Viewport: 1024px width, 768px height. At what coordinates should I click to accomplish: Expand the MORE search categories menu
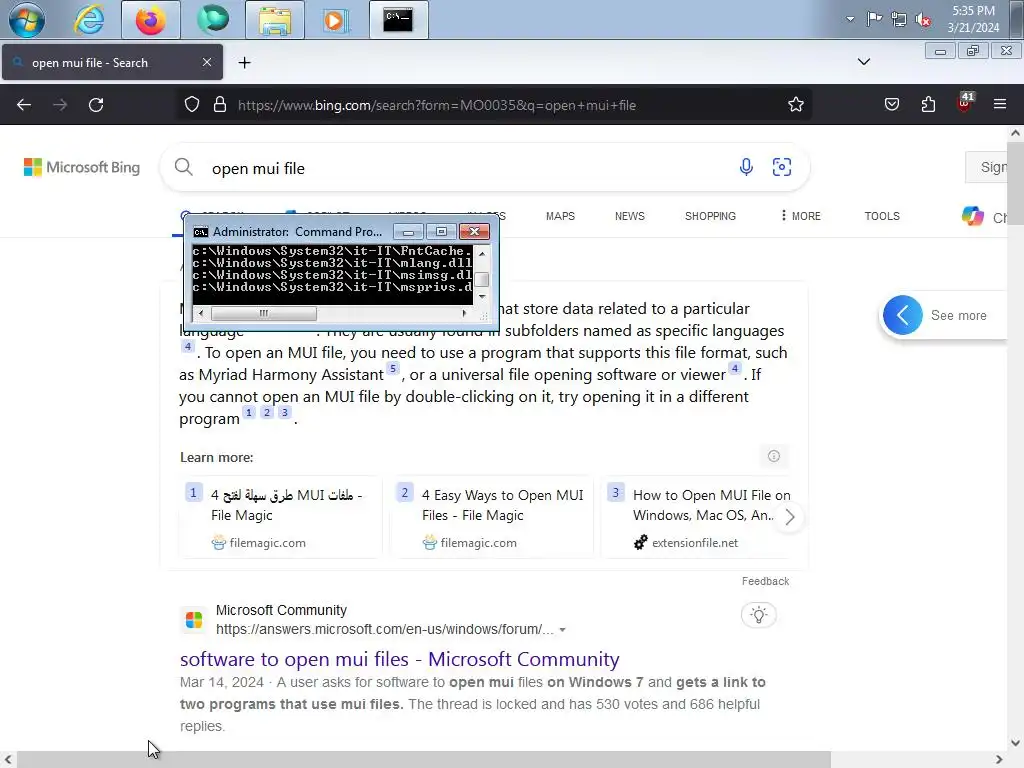801,216
